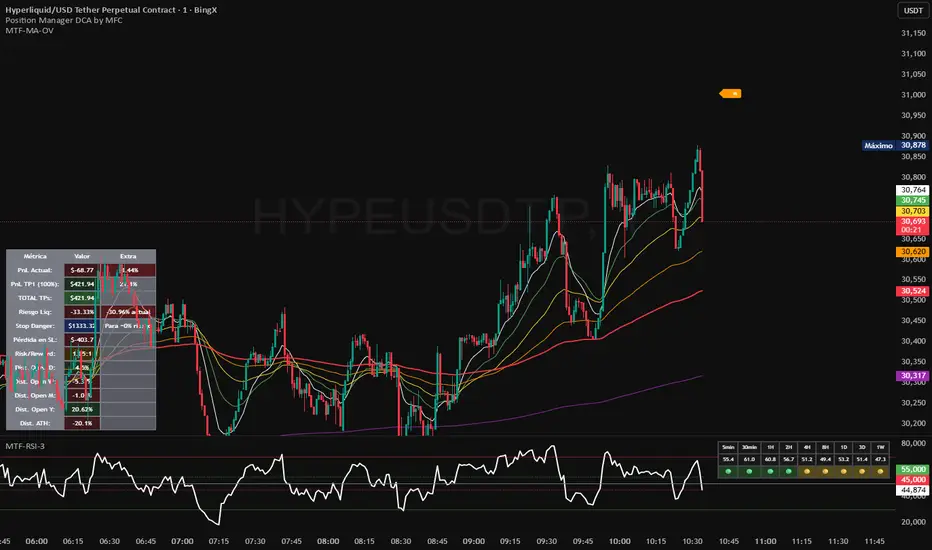The image size is (932, 550).
Task: Click the yellow dot under 4H
Action: pyautogui.click(x=805, y=471)
